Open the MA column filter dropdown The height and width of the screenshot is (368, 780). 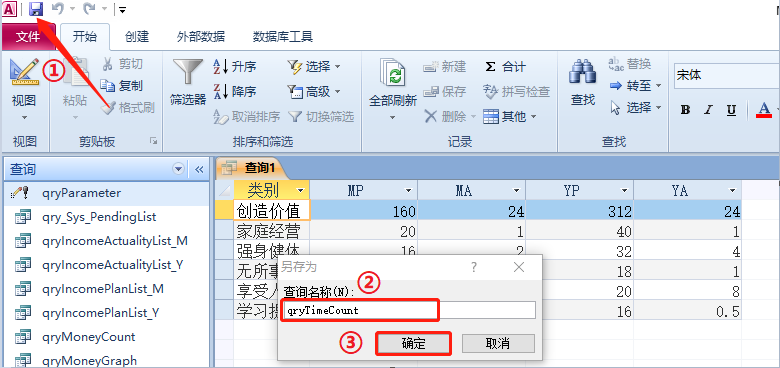click(516, 190)
